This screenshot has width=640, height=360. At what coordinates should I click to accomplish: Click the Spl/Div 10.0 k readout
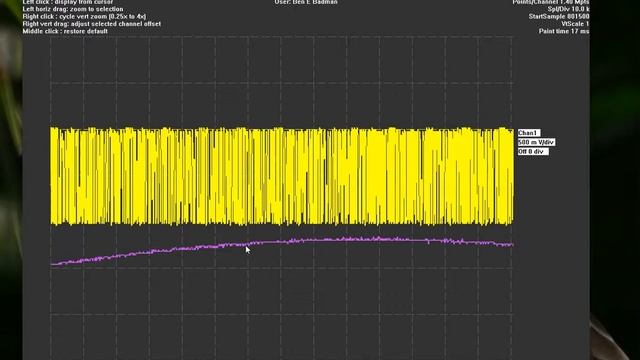pyautogui.click(x=569, y=9)
